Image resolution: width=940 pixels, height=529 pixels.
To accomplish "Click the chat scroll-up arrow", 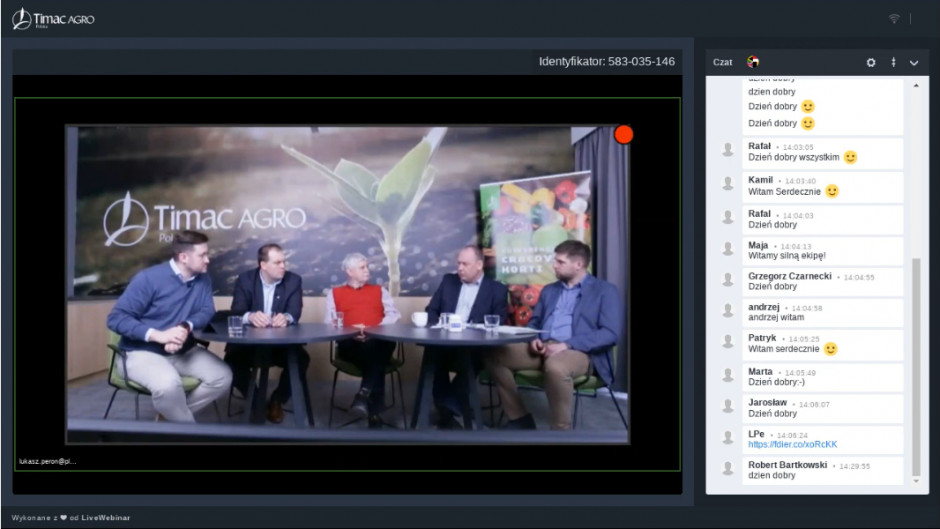I will coord(916,86).
